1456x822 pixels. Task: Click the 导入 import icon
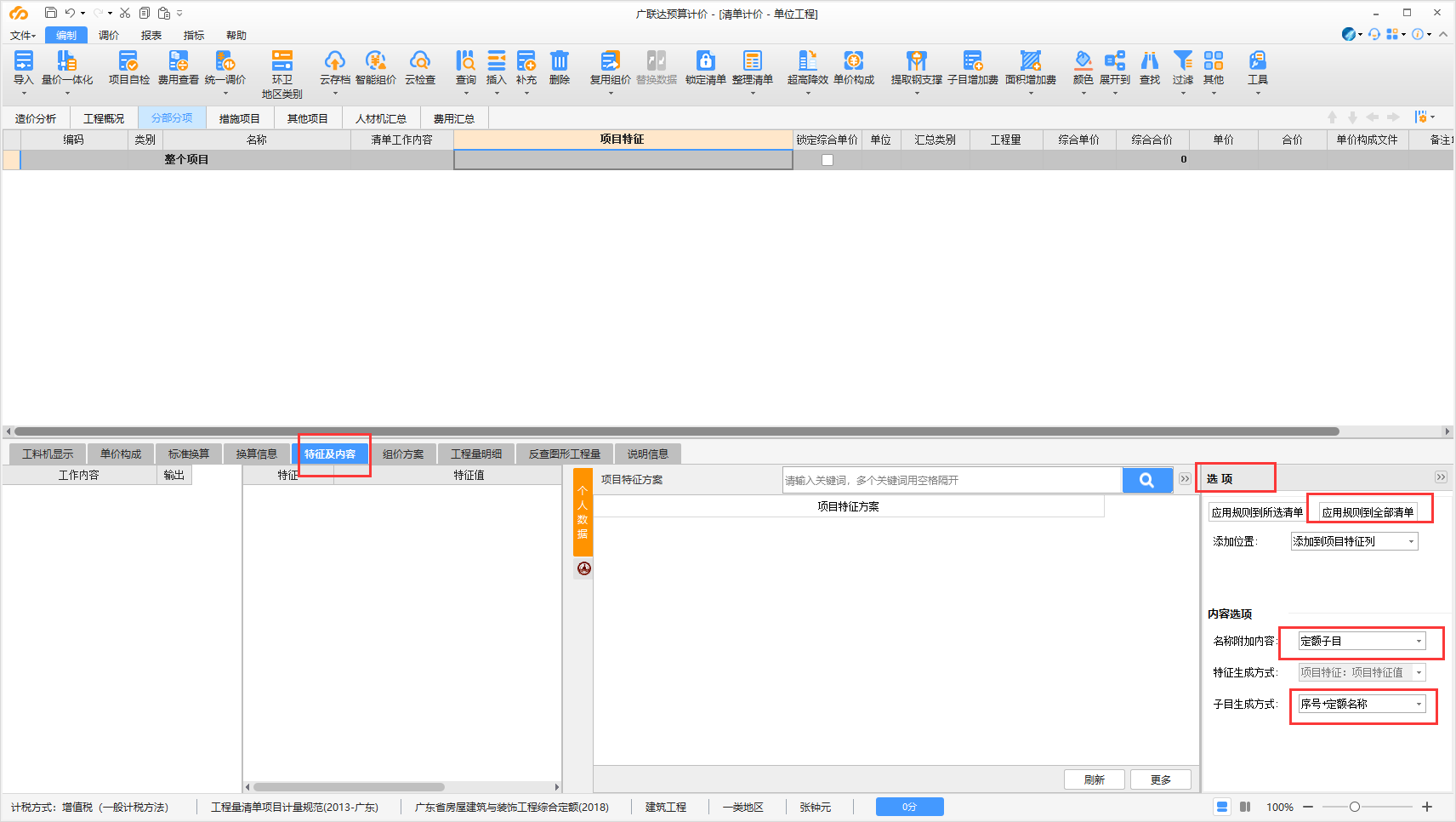[24, 67]
